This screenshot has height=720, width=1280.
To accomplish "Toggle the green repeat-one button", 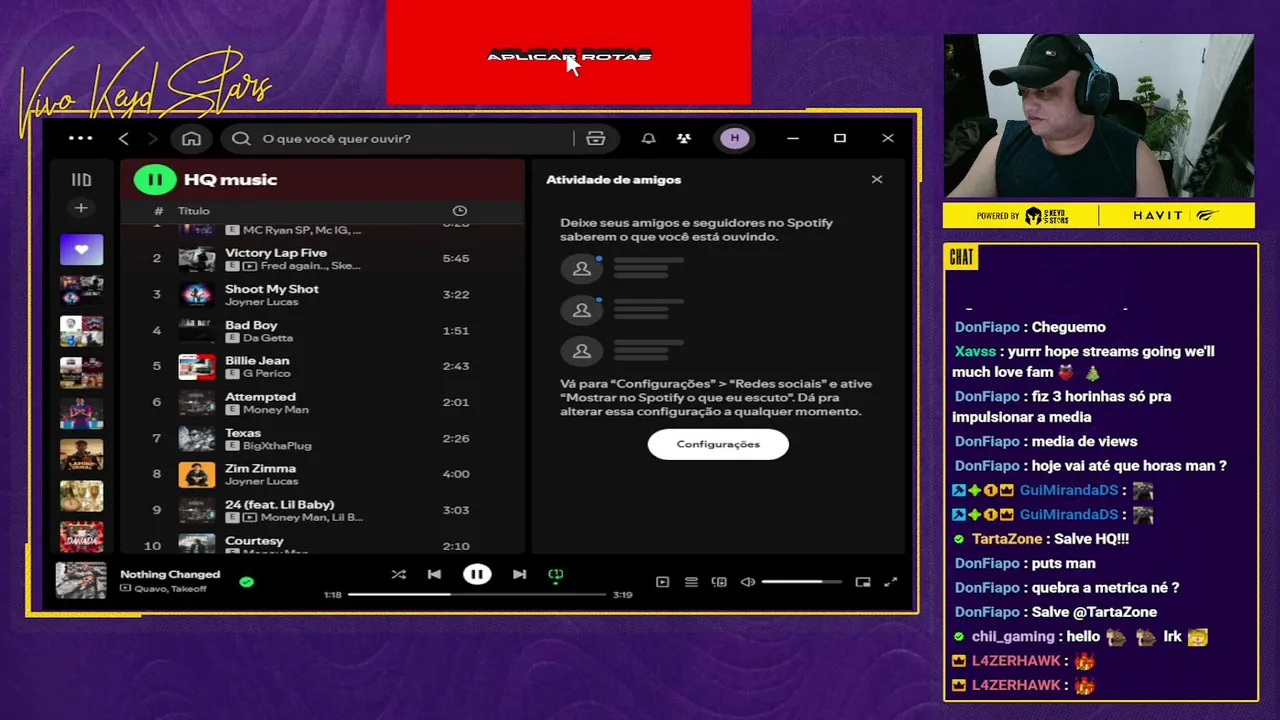I will (x=556, y=574).
